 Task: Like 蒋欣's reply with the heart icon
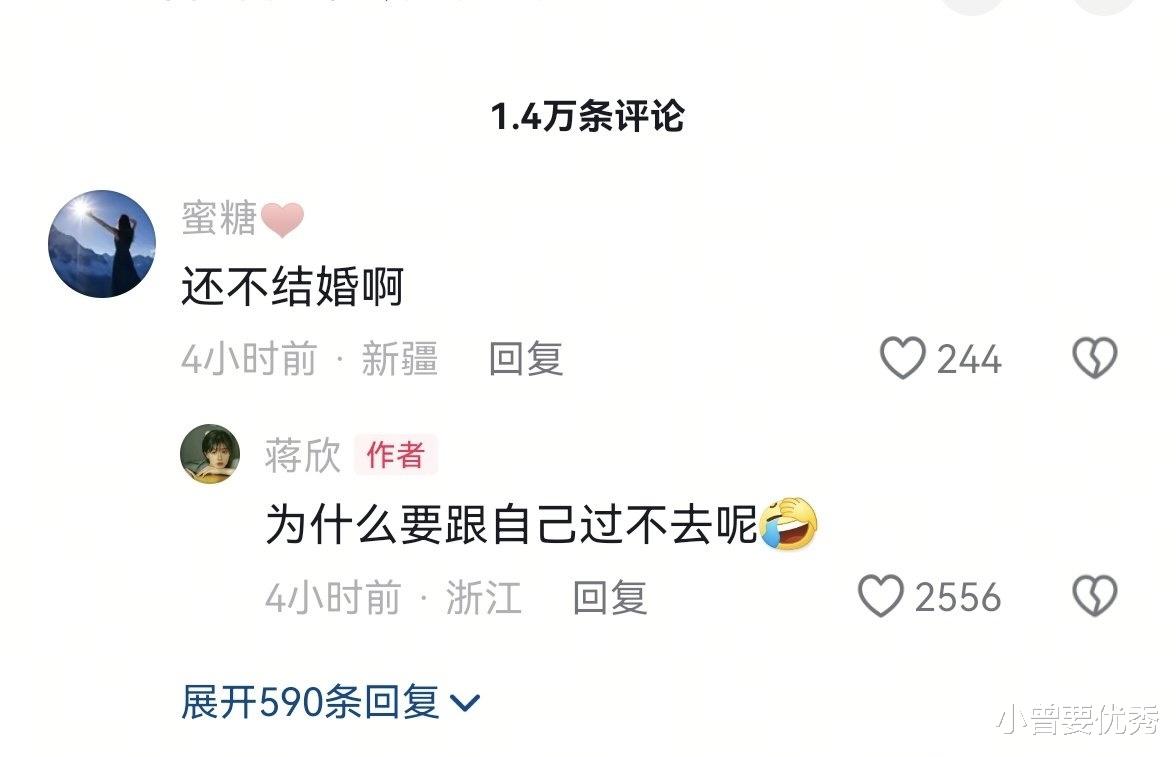point(880,596)
